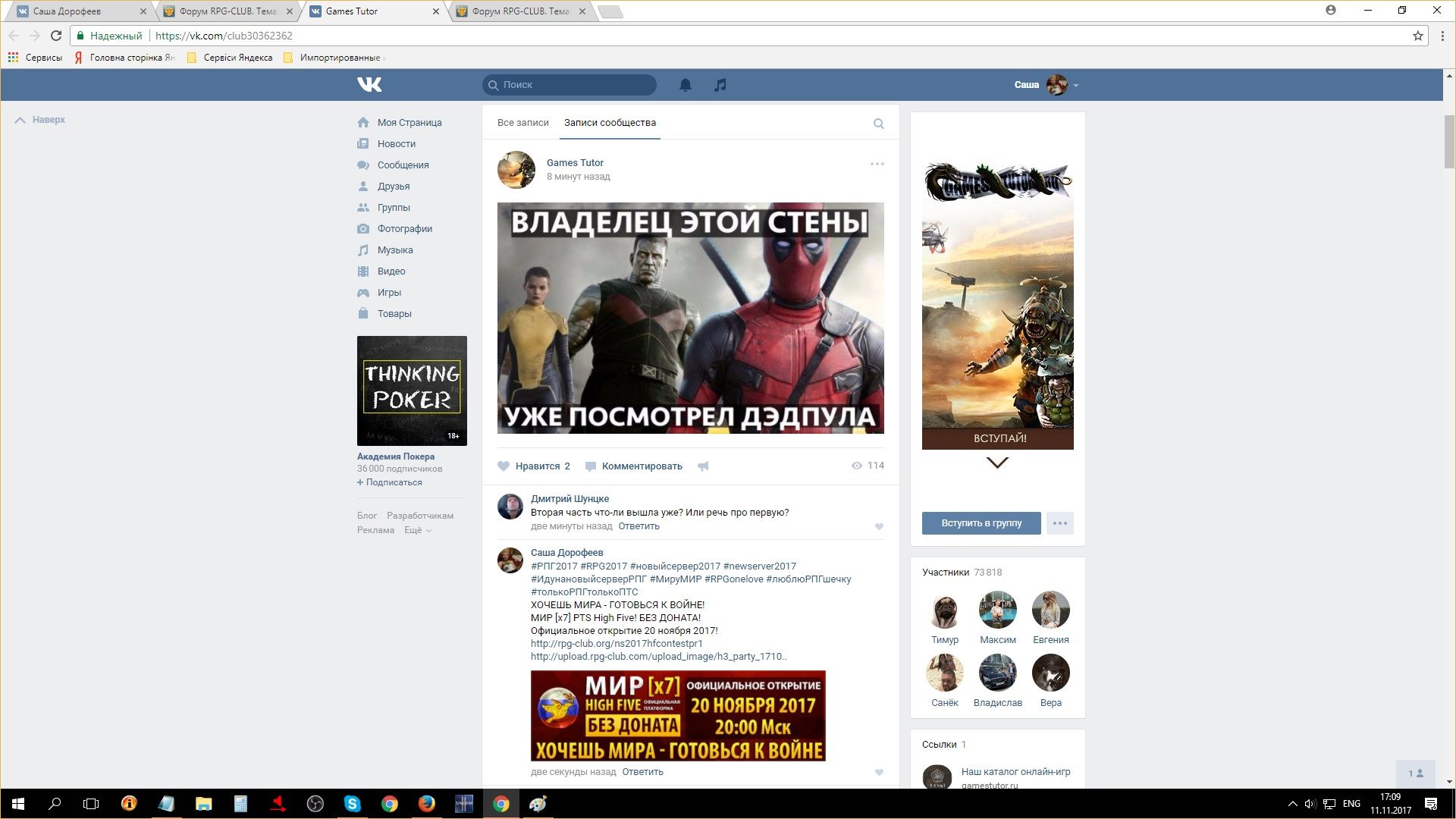Go back up with Наверх
The image size is (1456, 819).
[41, 120]
